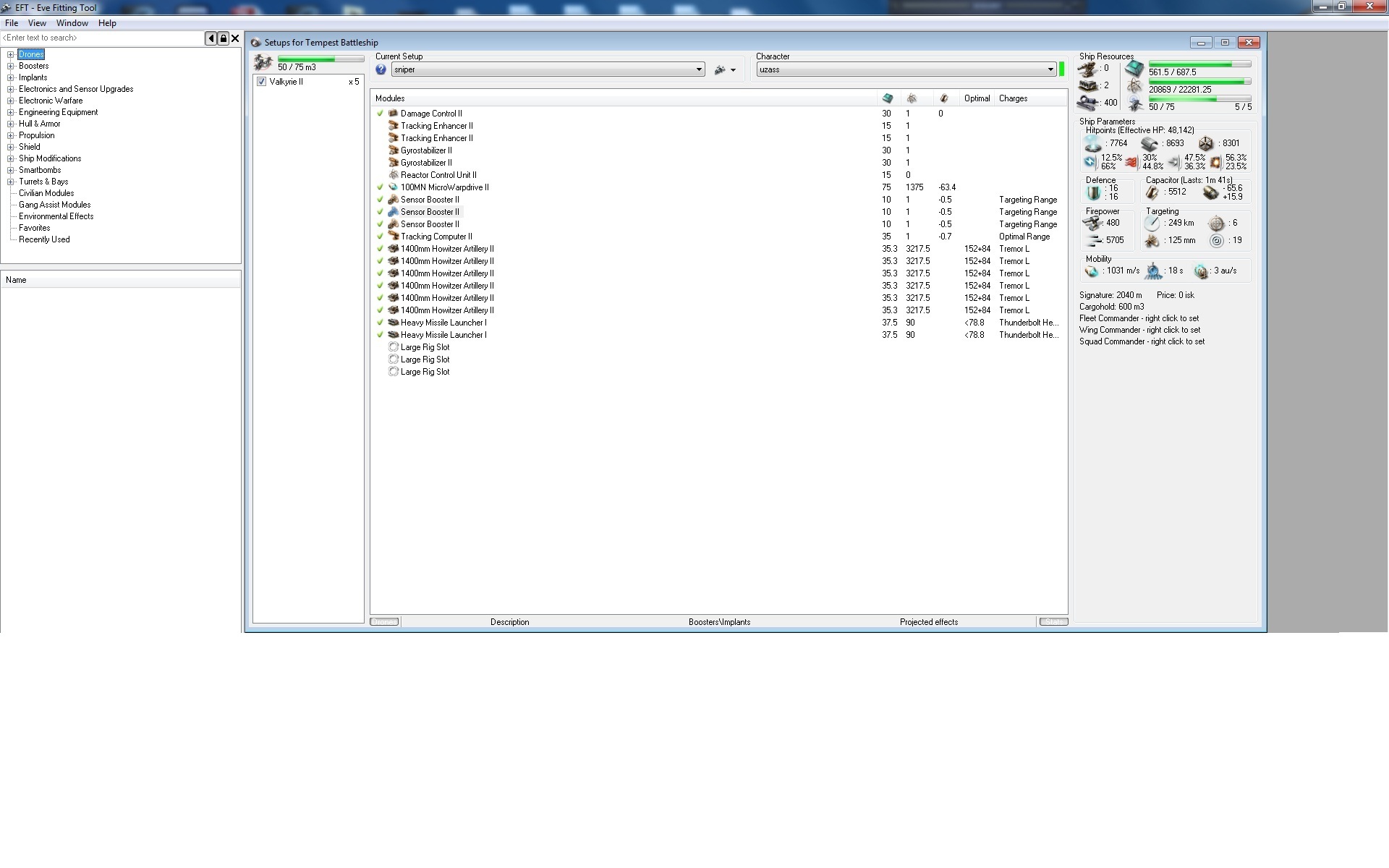Select the Recently Used category
The width and height of the screenshot is (1389, 868).
44,239
